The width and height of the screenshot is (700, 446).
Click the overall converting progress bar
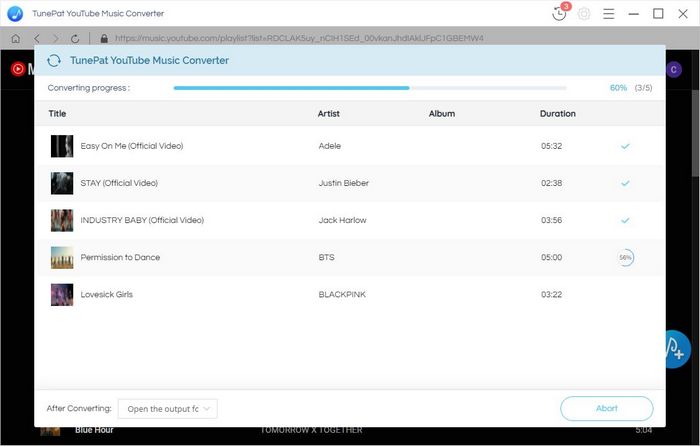370,88
